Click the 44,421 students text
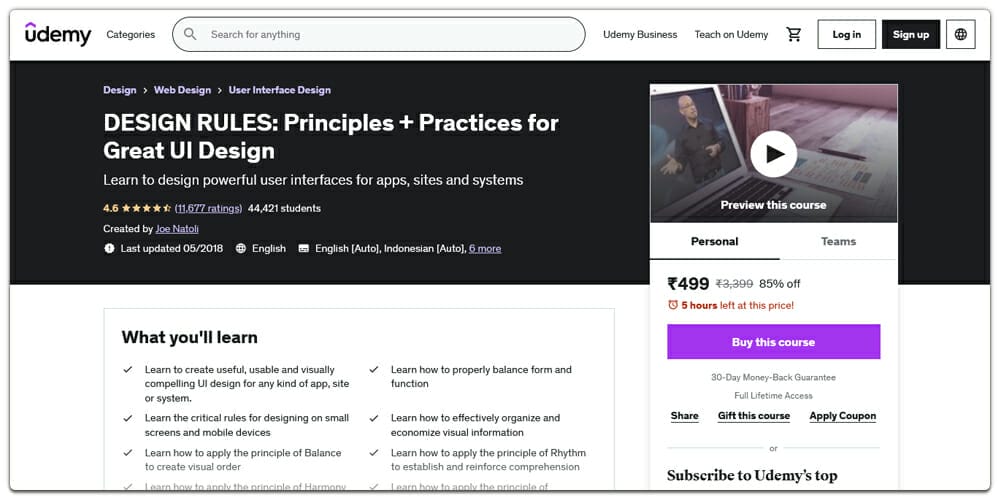Image resolution: width=1000 pixels, height=500 pixels. click(284, 208)
